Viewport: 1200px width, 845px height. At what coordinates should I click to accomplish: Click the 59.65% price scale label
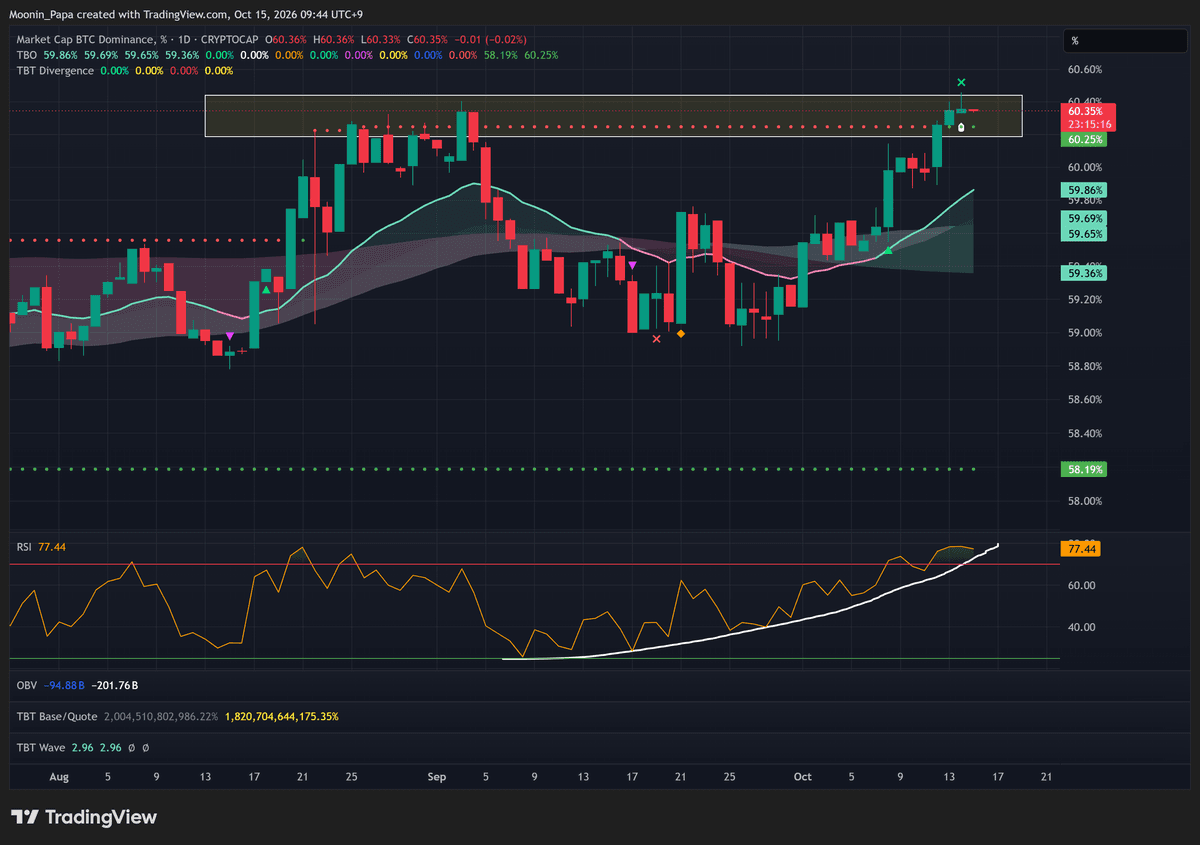coord(1086,234)
